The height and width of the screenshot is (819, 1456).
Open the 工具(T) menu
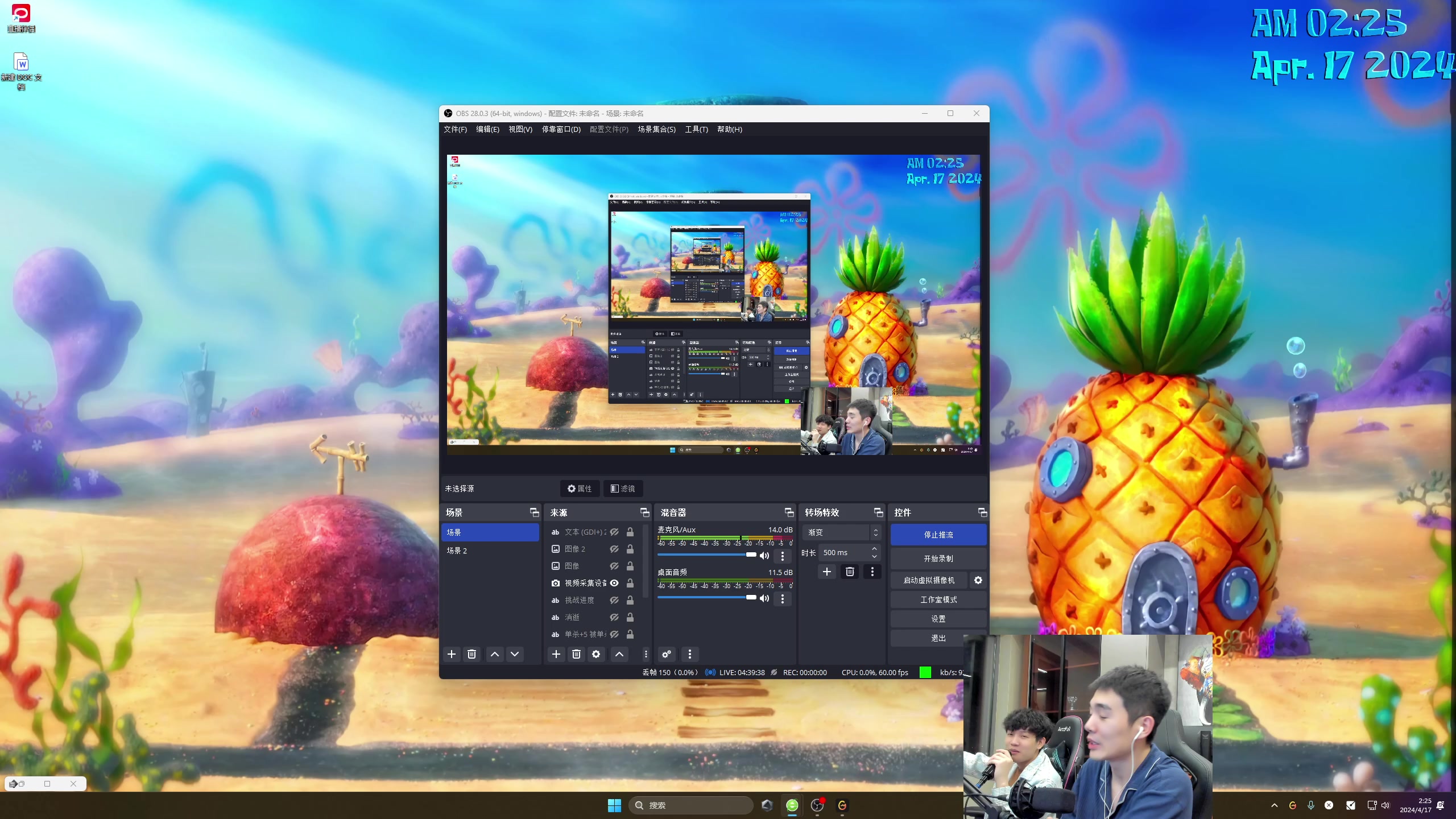click(x=696, y=129)
